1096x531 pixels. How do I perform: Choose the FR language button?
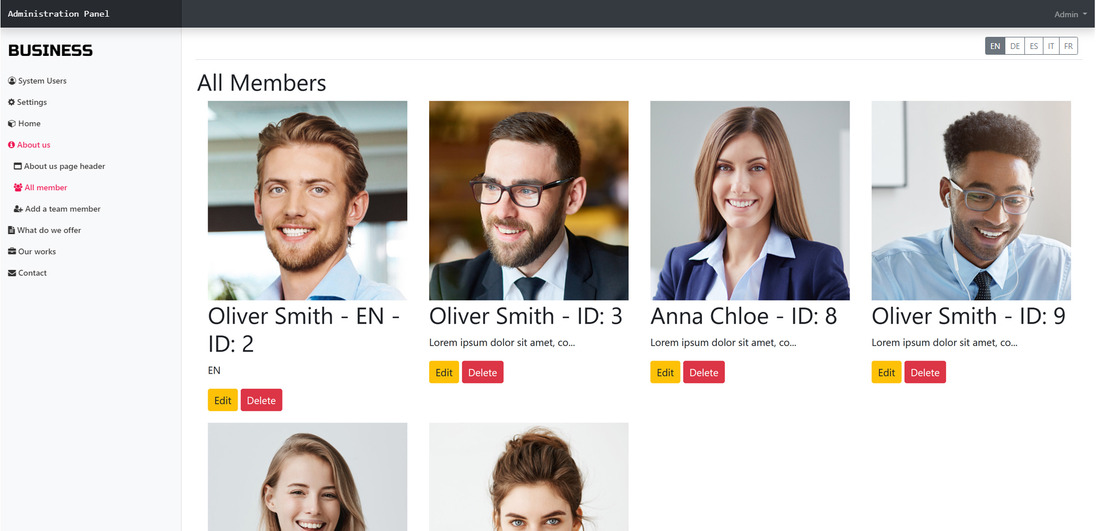point(1068,46)
